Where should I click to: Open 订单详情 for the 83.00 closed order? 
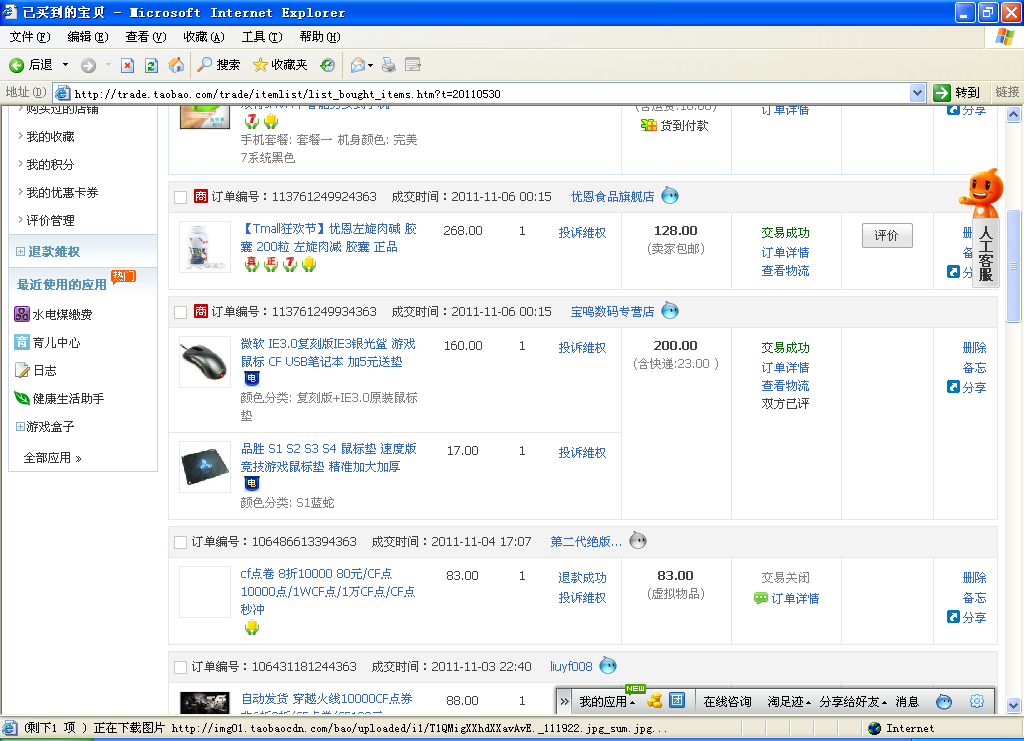[x=795, y=598]
